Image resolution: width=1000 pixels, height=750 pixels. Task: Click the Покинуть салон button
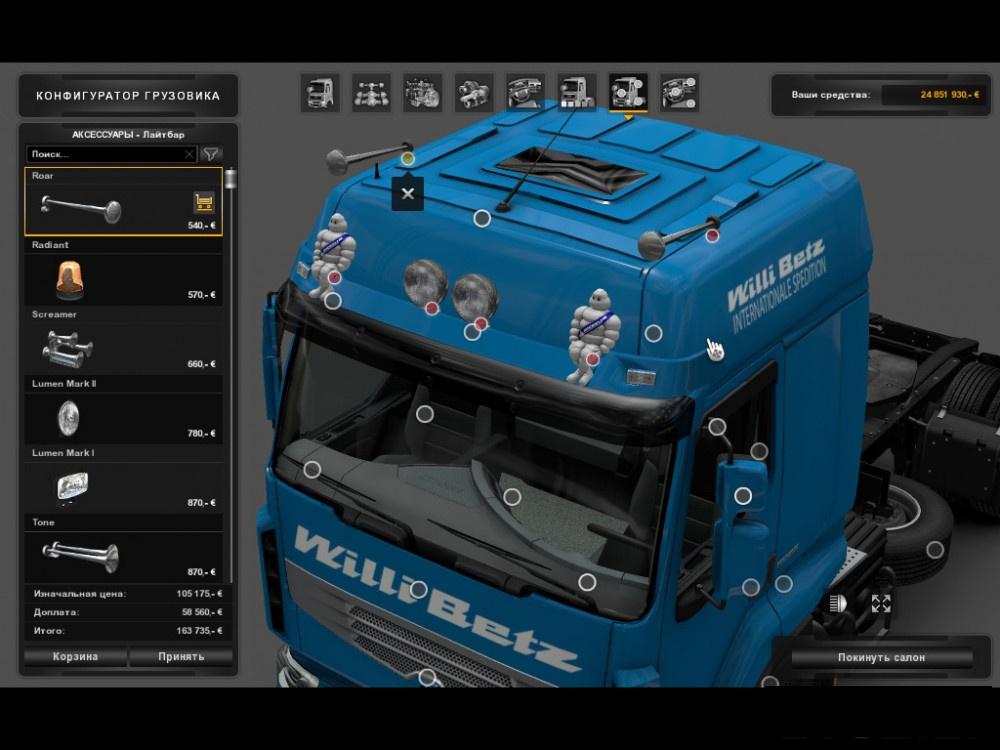[881, 658]
